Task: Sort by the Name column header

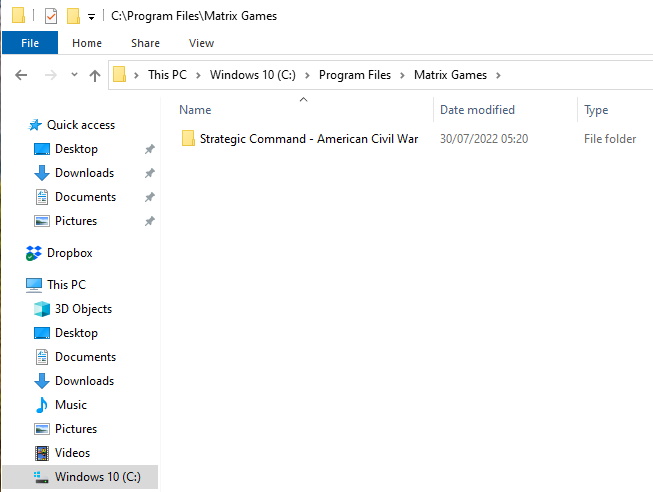Action: pyautogui.click(x=195, y=110)
